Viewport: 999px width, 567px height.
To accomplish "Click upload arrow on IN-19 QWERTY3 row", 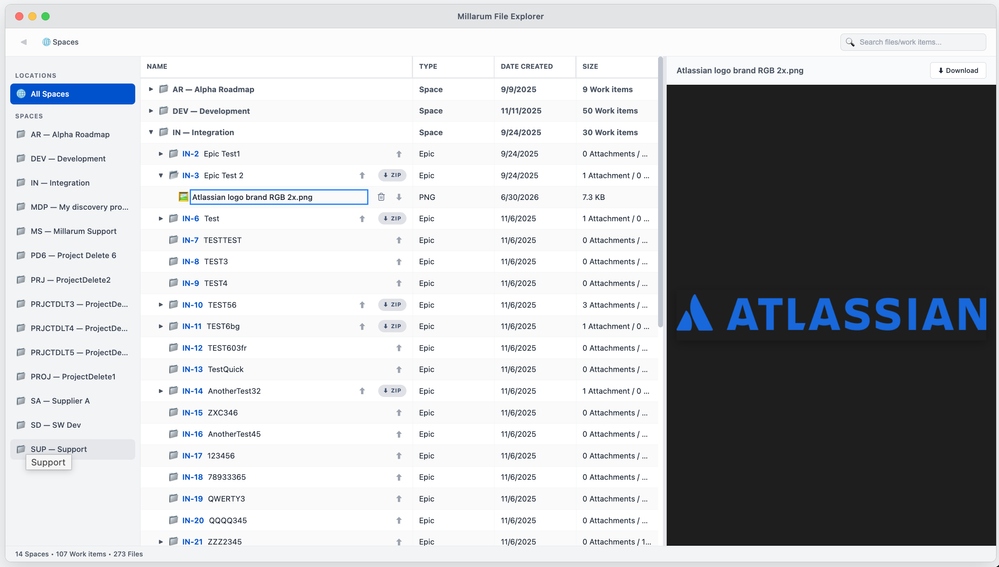I will [399, 499].
